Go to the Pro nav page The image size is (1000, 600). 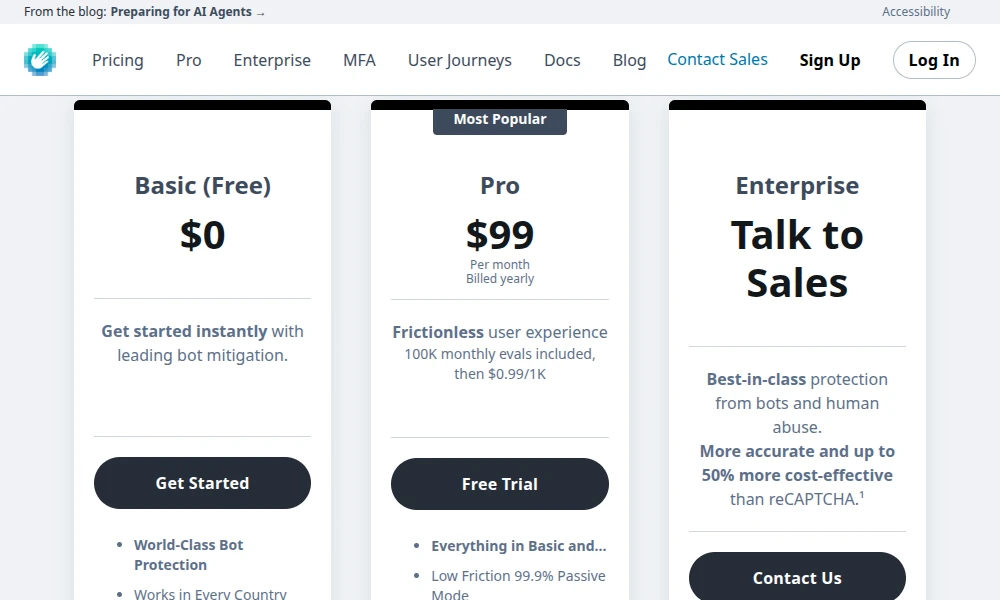click(189, 60)
